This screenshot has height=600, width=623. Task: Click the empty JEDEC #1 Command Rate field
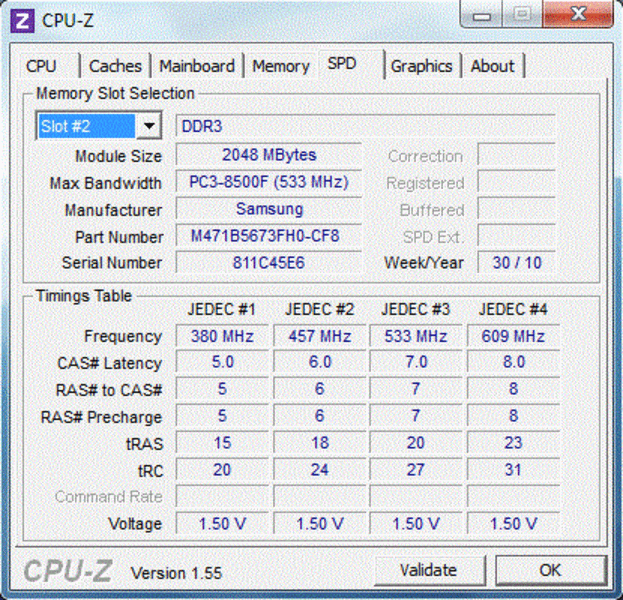click(x=222, y=497)
